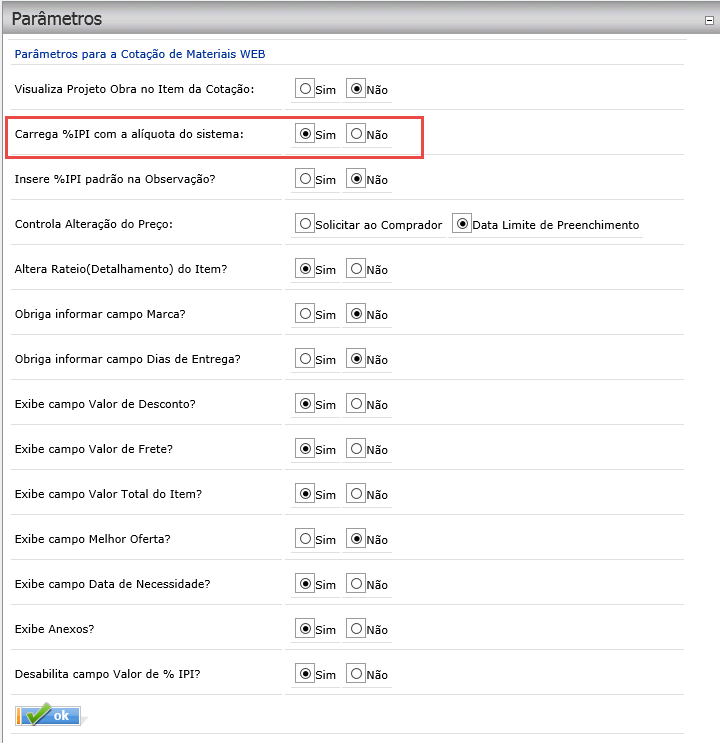Choose Sim for Exibe campo Melhor Oferta

305,539
